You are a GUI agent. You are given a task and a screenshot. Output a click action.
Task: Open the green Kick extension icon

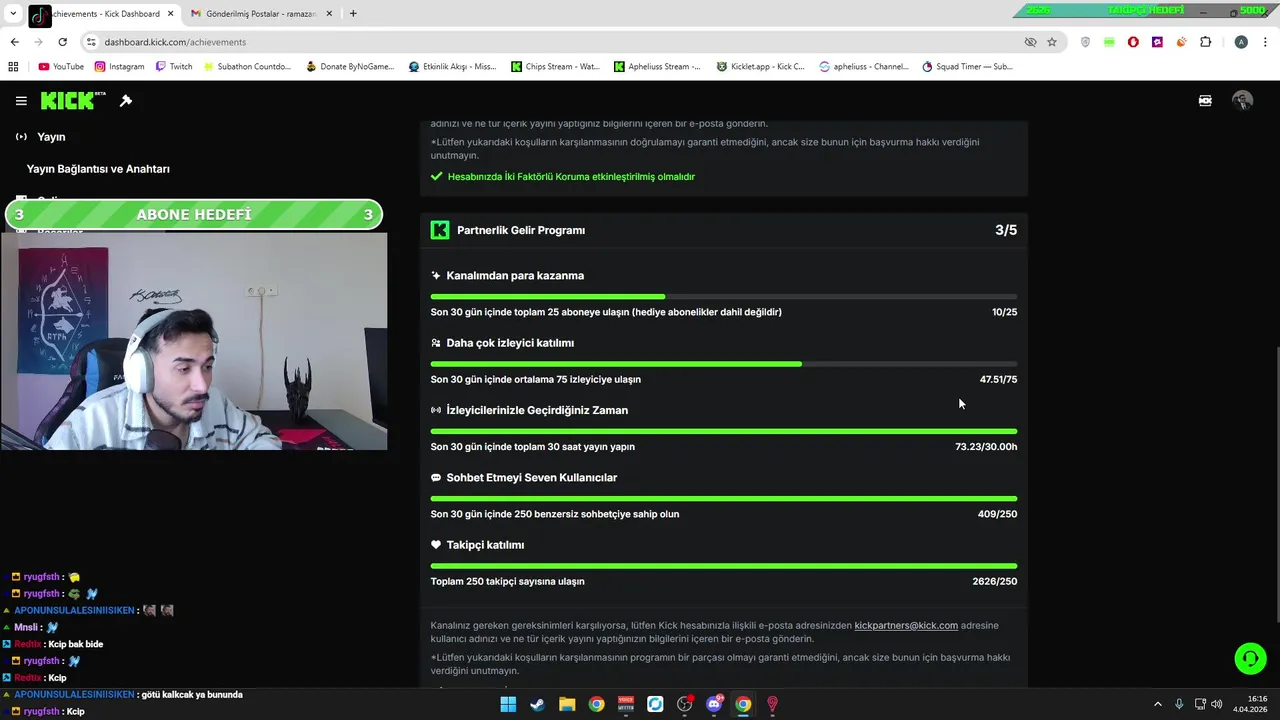[x=1109, y=42]
